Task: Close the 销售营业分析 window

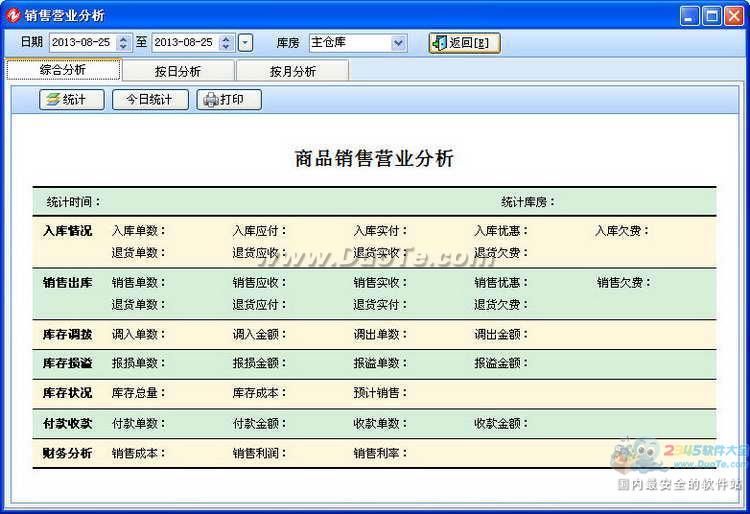Action: coord(733,15)
